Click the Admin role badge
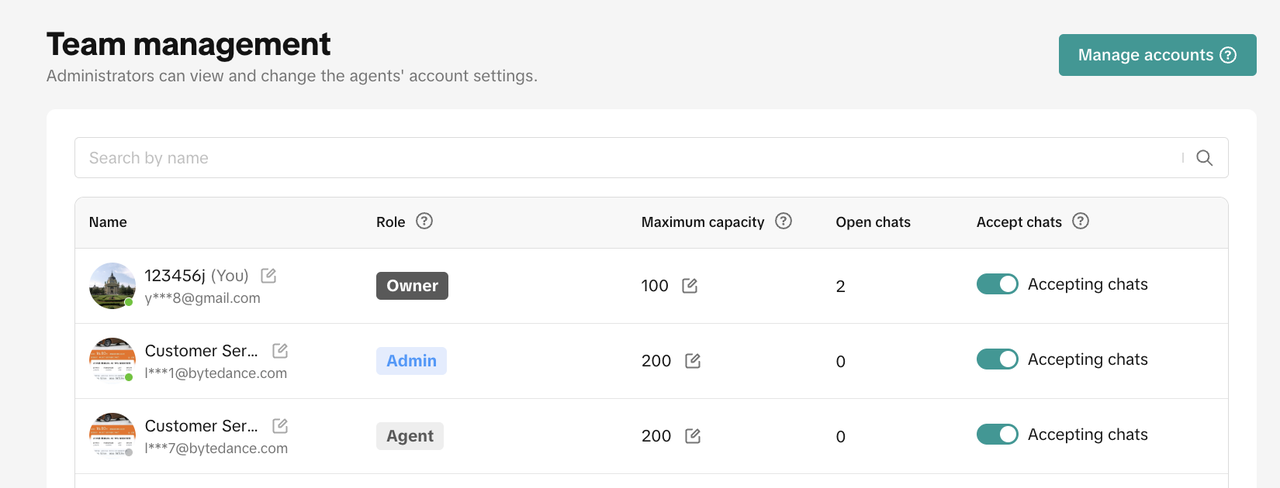Image resolution: width=1280 pixels, height=488 pixels. coord(411,361)
